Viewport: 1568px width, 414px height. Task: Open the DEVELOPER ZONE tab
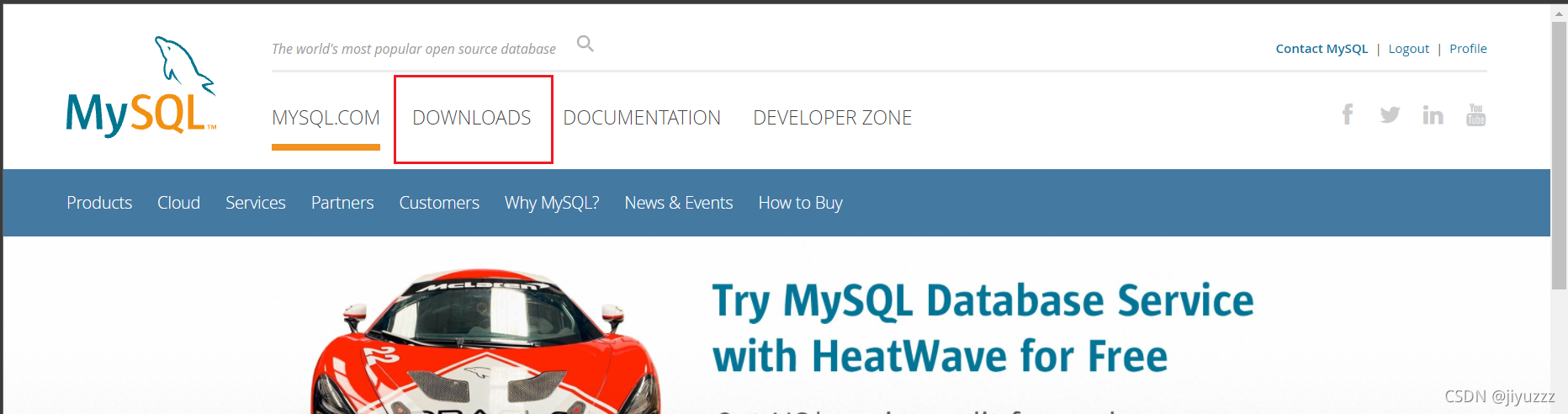click(x=833, y=118)
